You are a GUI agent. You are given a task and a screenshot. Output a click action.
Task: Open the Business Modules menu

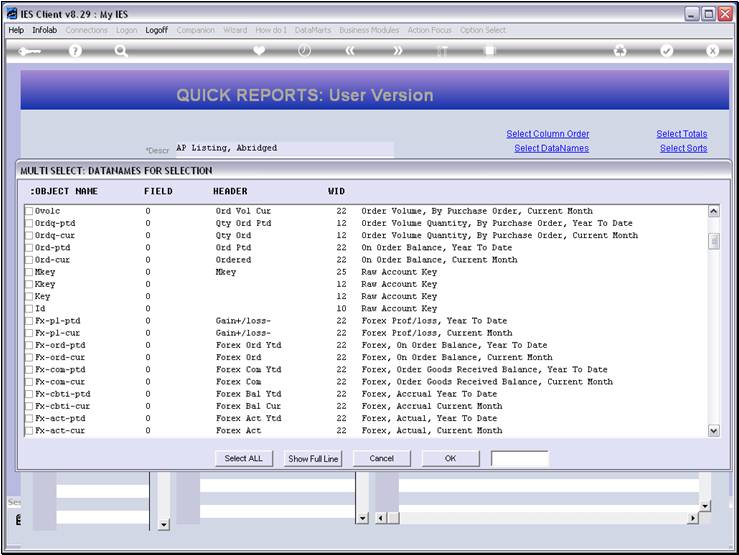pos(369,30)
